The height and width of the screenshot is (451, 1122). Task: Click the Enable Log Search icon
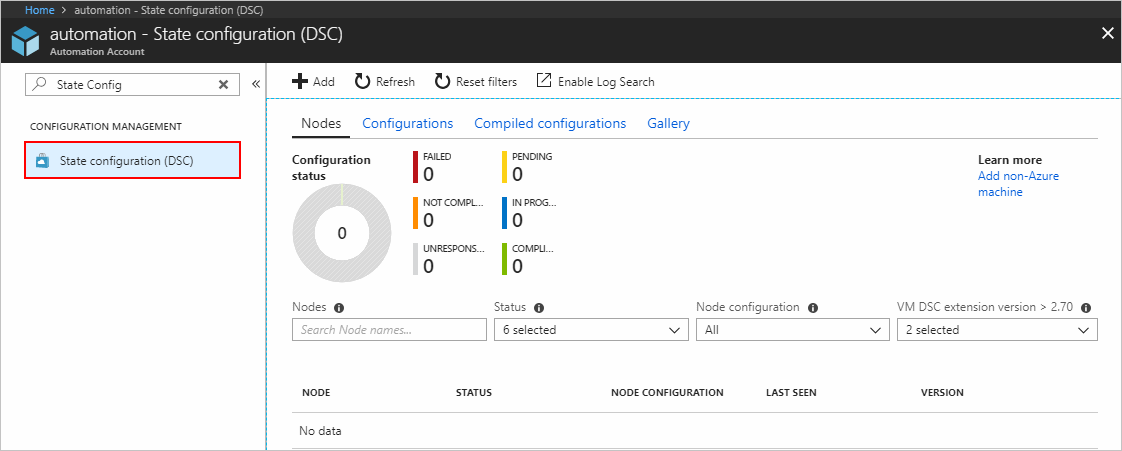click(544, 81)
